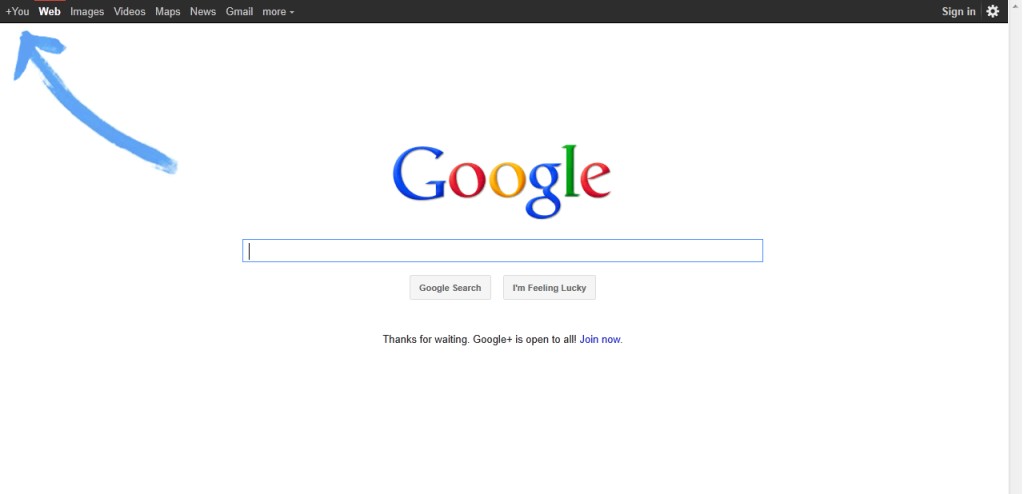The image size is (1024, 494).
Task: Click the colorful Google logo
Action: click(x=502, y=182)
